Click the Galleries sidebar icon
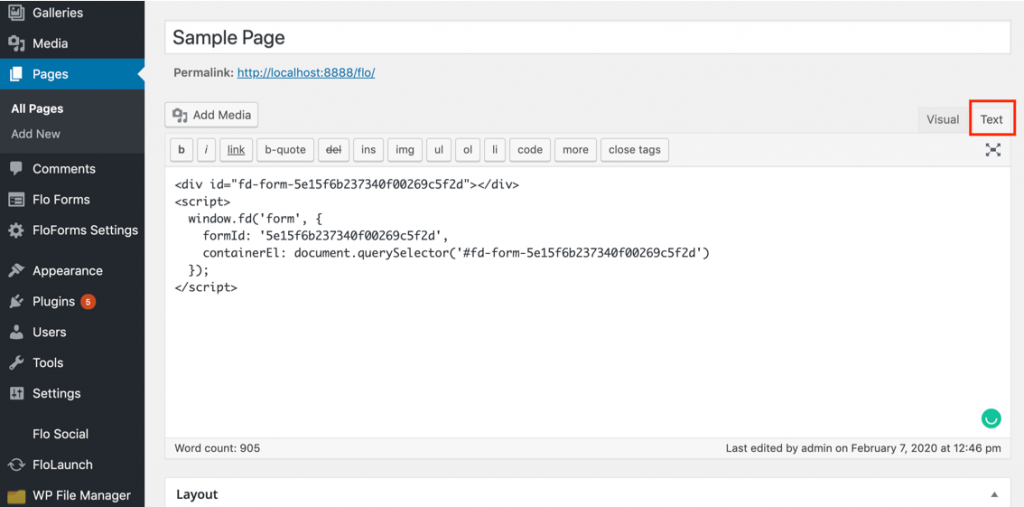This screenshot has width=1024, height=507. [16, 12]
